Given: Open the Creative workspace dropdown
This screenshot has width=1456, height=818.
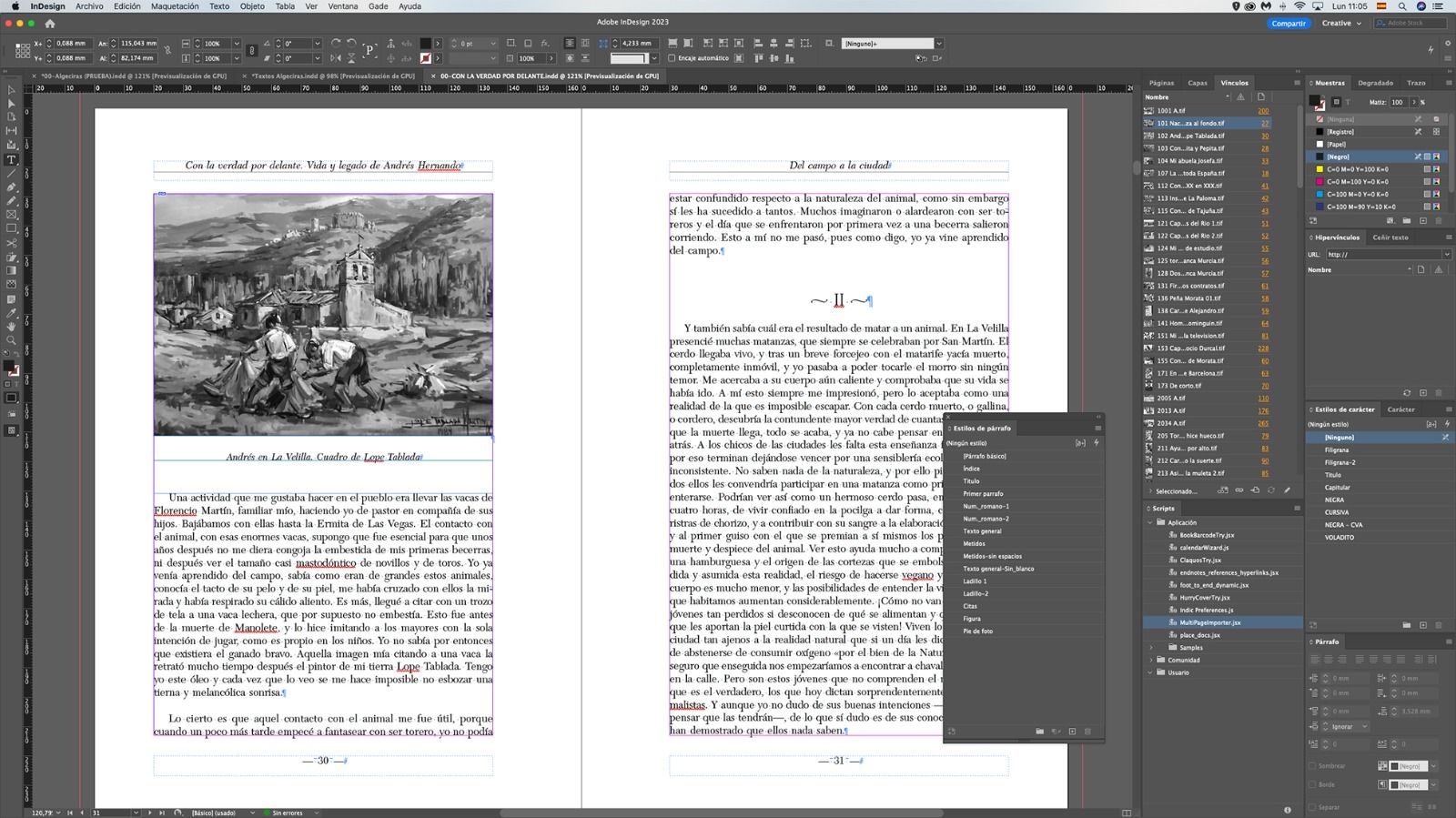Looking at the screenshot, I should (1342, 23).
